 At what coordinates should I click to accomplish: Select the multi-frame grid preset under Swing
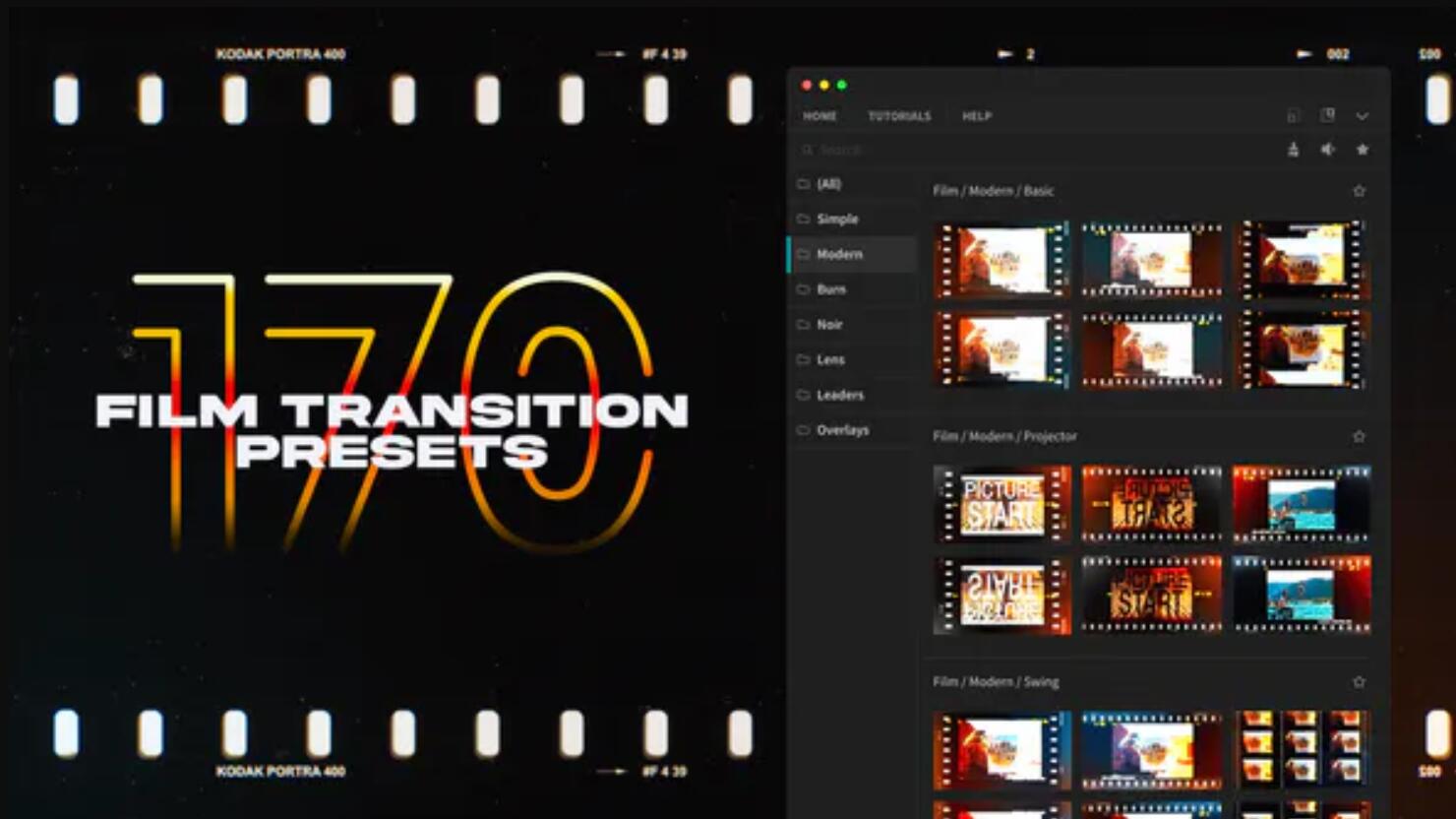(x=1302, y=748)
